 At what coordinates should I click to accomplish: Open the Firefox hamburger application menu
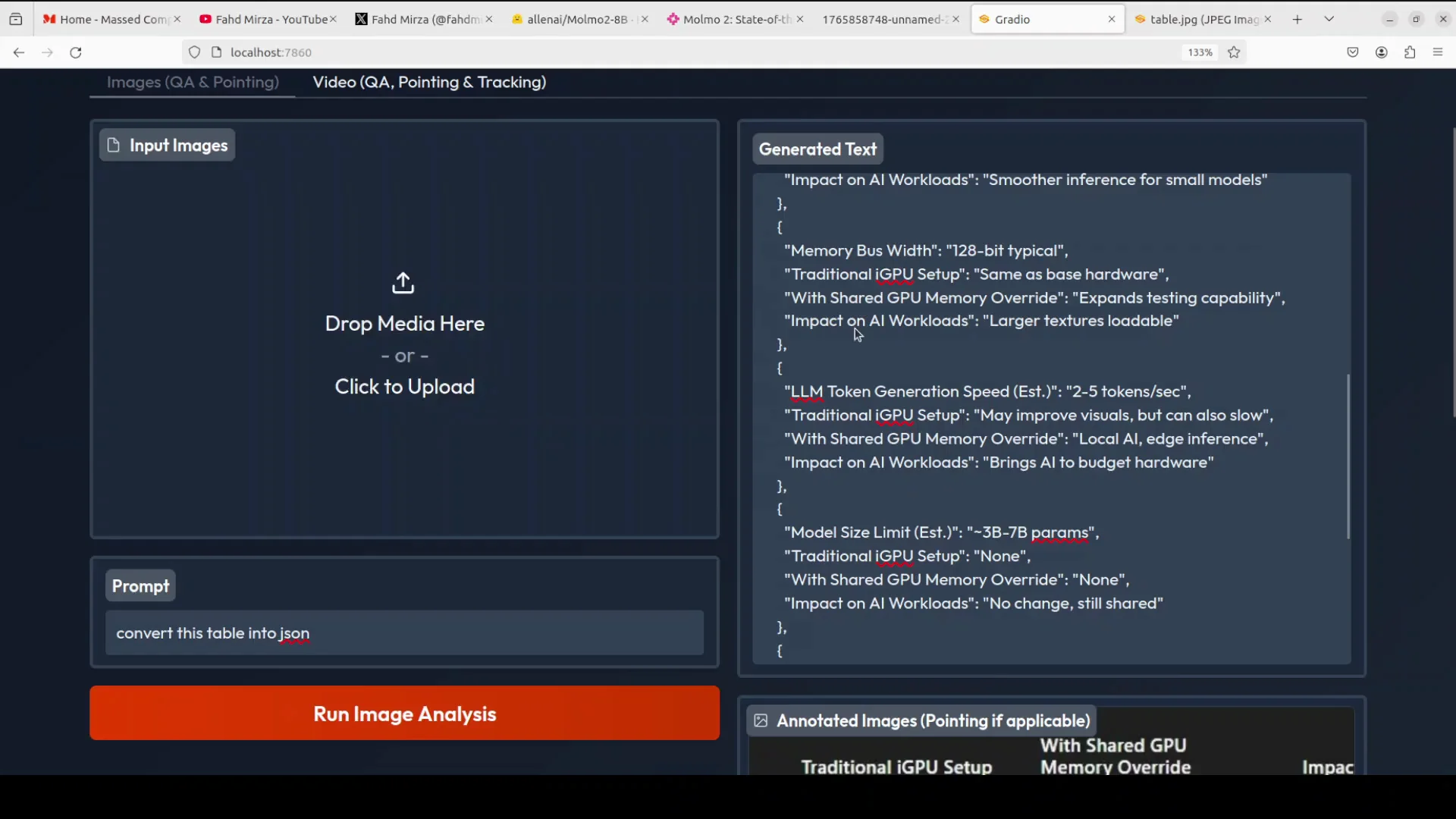(1438, 52)
